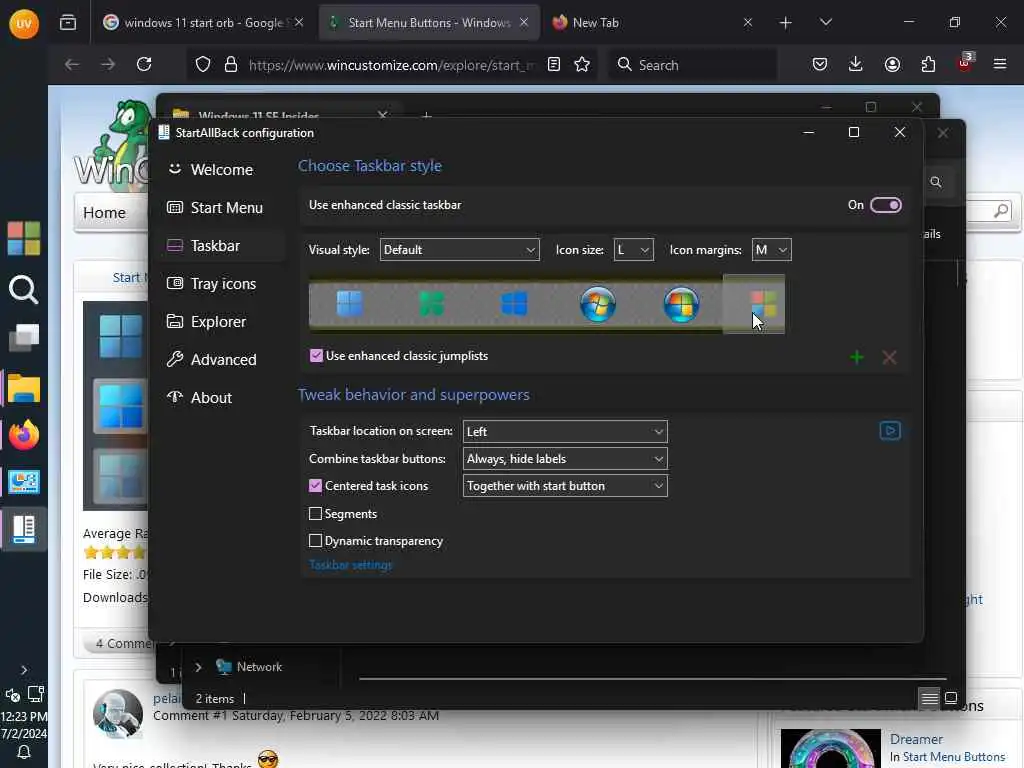Image resolution: width=1024 pixels, height=768 pixels.
Task: Open the Start Menu section
Action: [219, 208]
